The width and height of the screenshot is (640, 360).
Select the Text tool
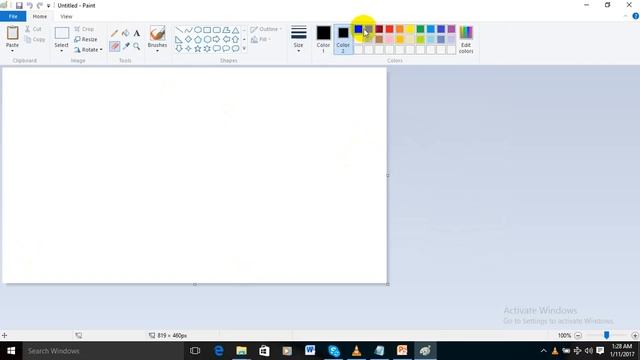(x=137, y=33)
